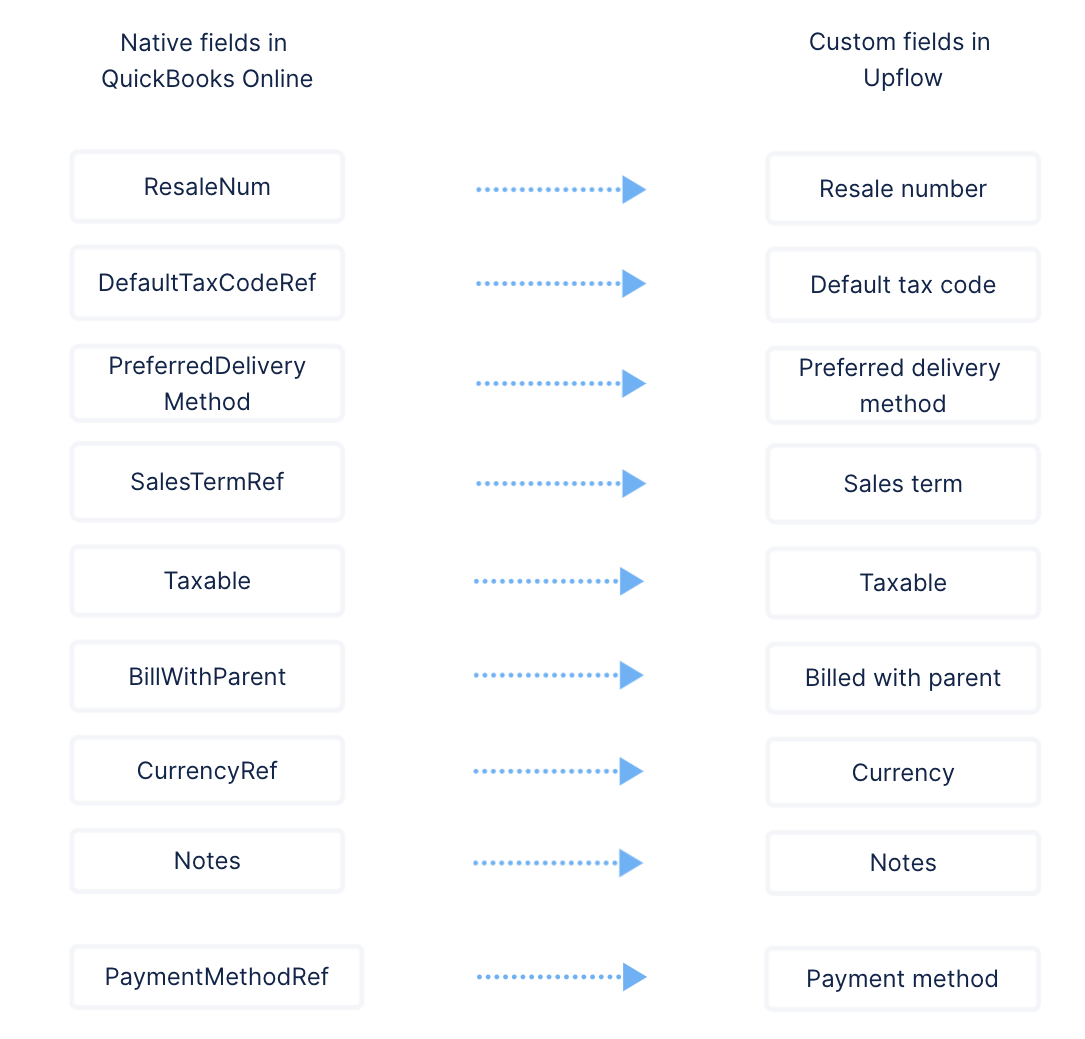1085x1039 pixels.
Task: Select the DefaultTaxCodeRef field box
Action: (207, 283)
